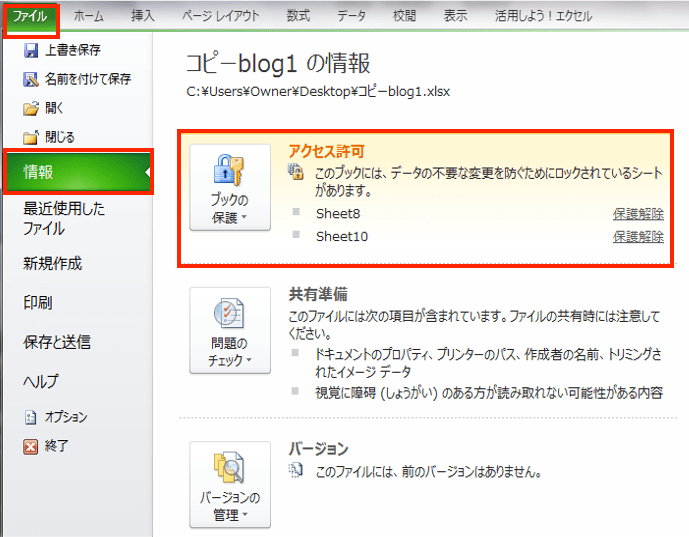This screenshot has width=689, height=537.
Task: Click the オプション document icon
Action: [x=30, y=417]
